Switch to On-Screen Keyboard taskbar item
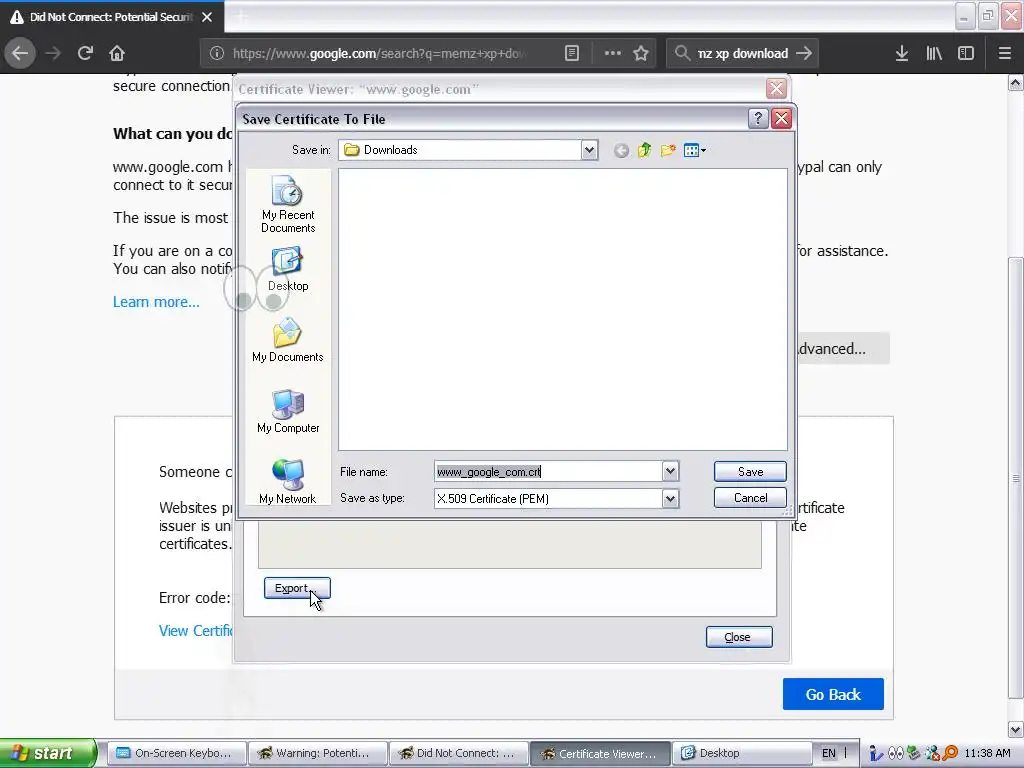 coord(176,753)
